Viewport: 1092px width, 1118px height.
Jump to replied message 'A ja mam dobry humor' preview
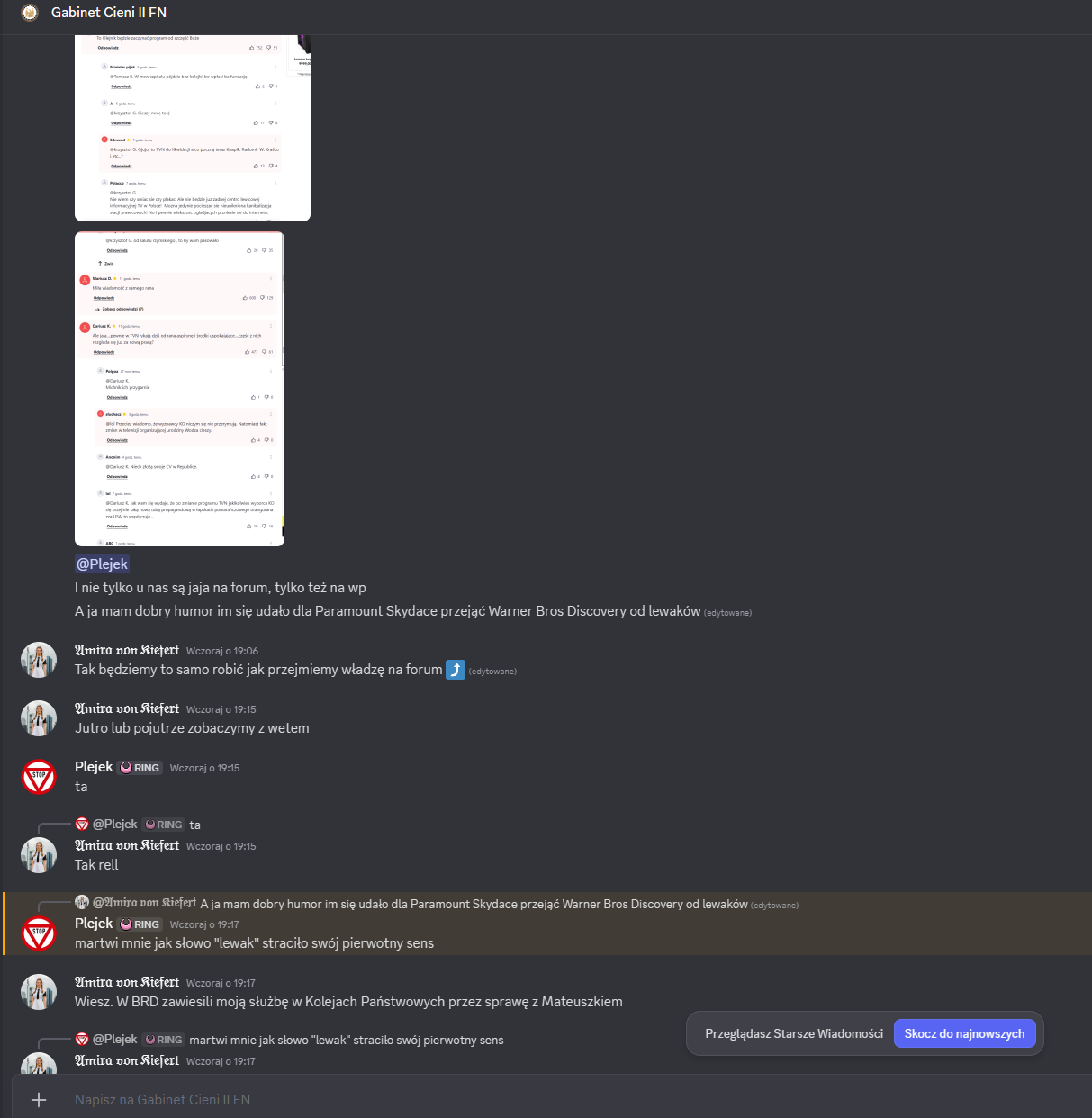(474, 904)
